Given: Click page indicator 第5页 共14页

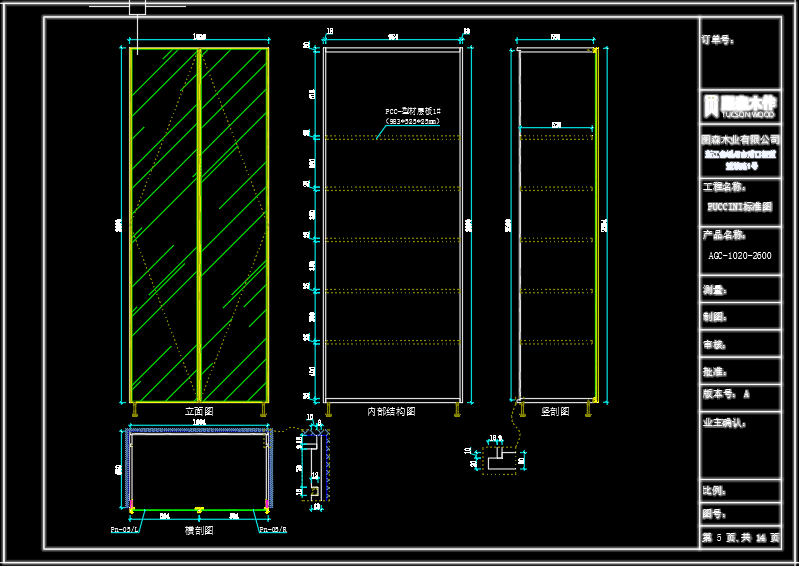Looking at the screenshot, I should click(739, 538).
